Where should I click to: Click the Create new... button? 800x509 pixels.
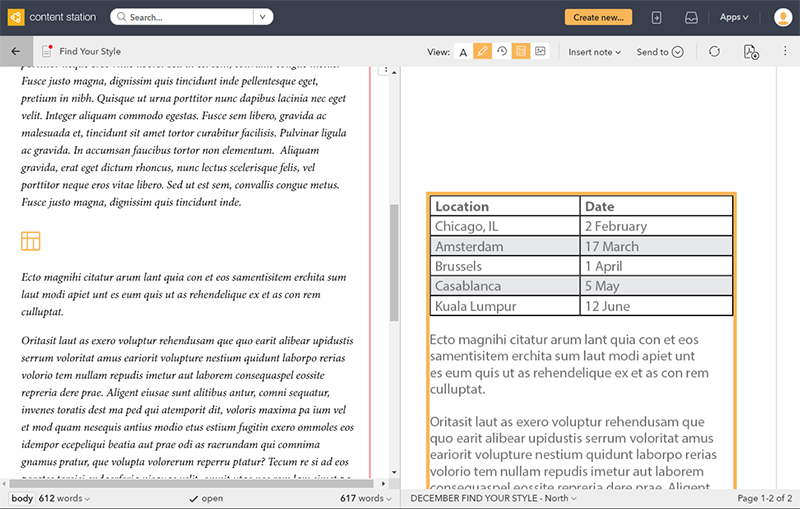pos(598,17)
